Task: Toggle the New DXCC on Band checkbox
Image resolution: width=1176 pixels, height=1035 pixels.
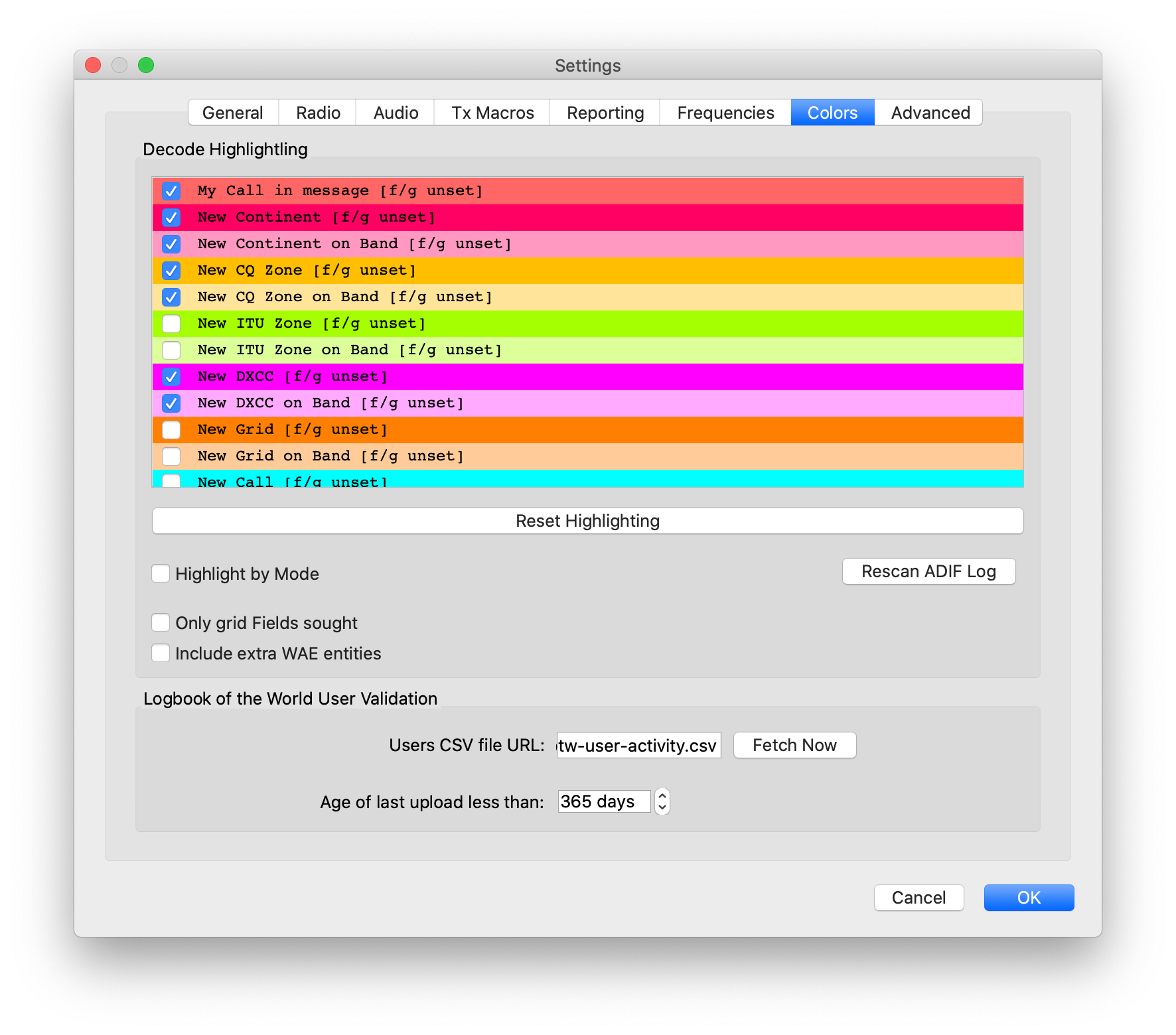Action: 171,403
